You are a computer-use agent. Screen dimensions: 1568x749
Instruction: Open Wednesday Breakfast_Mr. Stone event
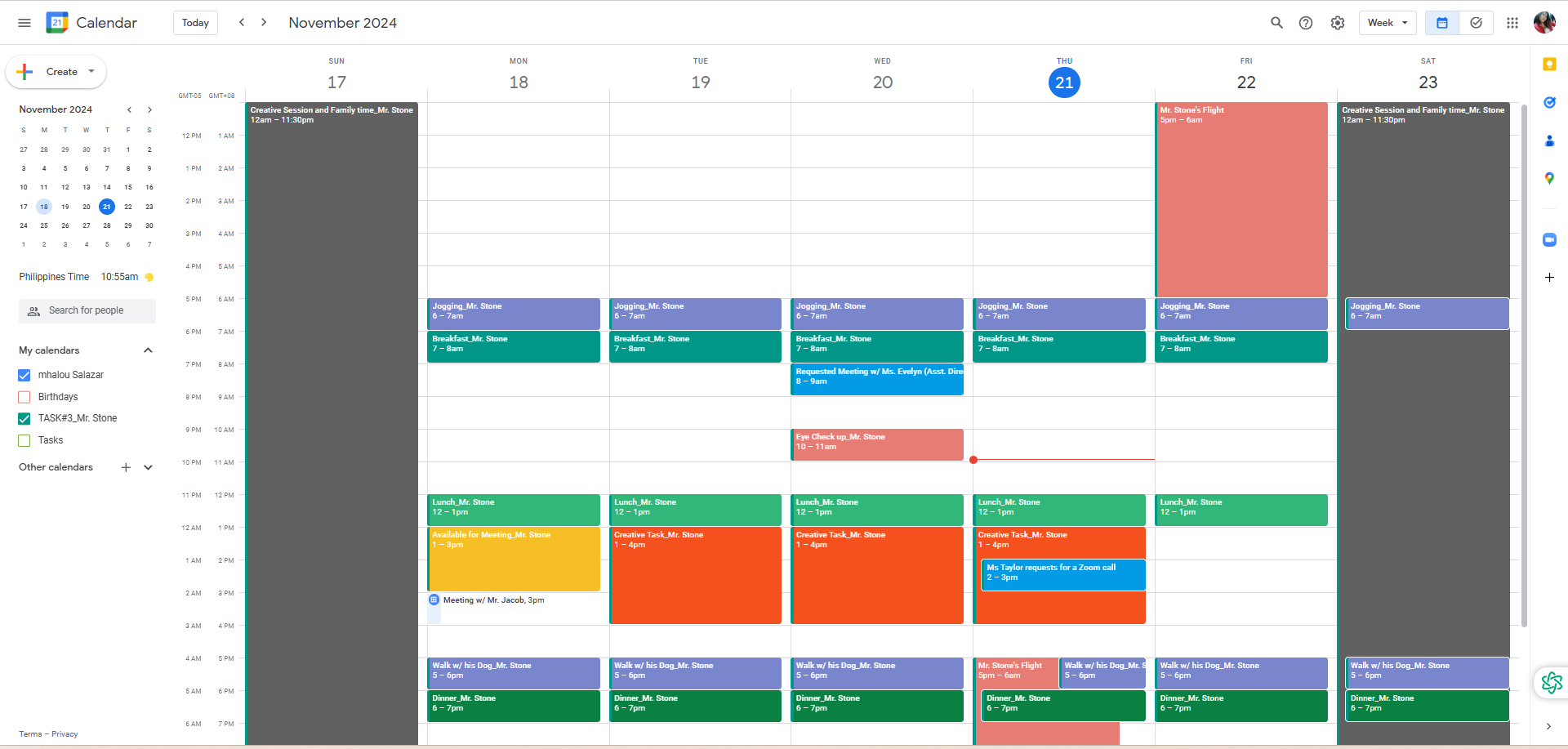pyautogui.click(x=877, y=346)
